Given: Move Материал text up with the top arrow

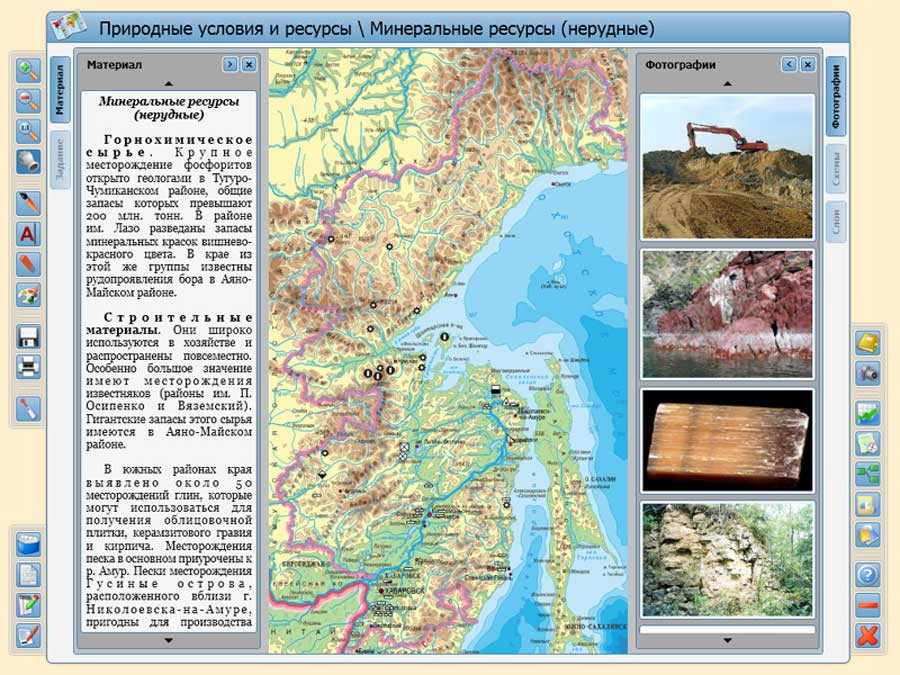Looking at the screenshot, I should [168, 84].
